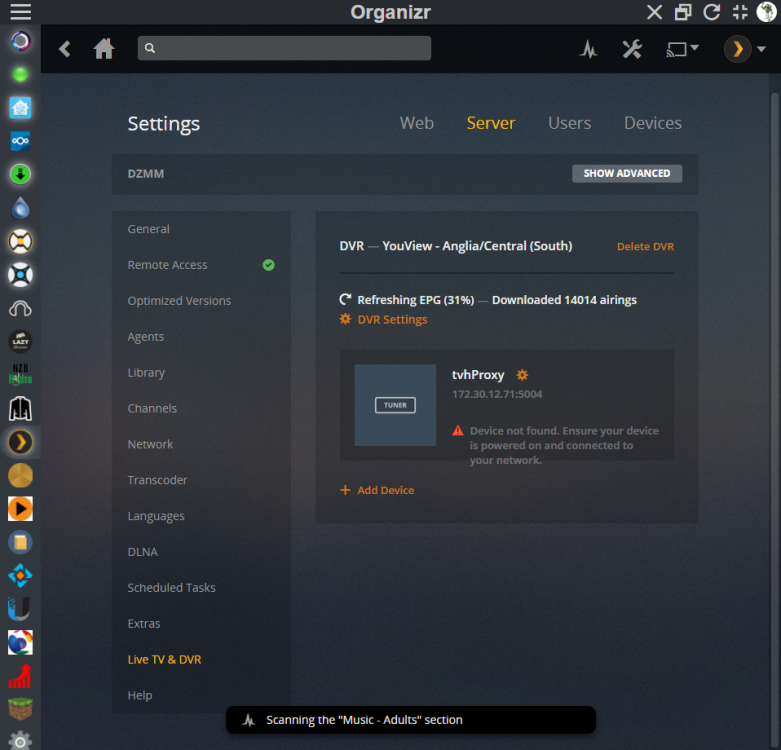Viewport: 781px width, 750px height.
Task: Open Extras settings
Action: coord(144,624)
